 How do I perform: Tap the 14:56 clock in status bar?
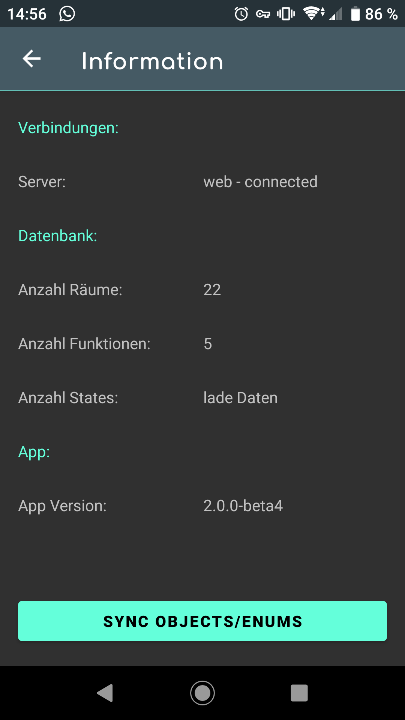pos(27,14)
